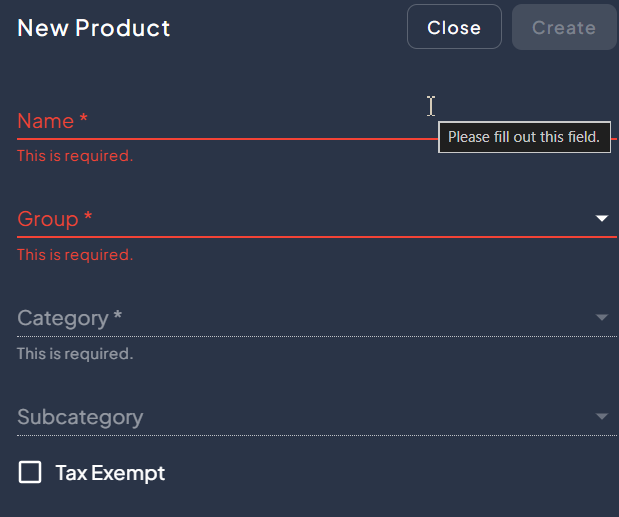Click the Close button
Screen dimensions: 619x517
click(x=454, y=28)
